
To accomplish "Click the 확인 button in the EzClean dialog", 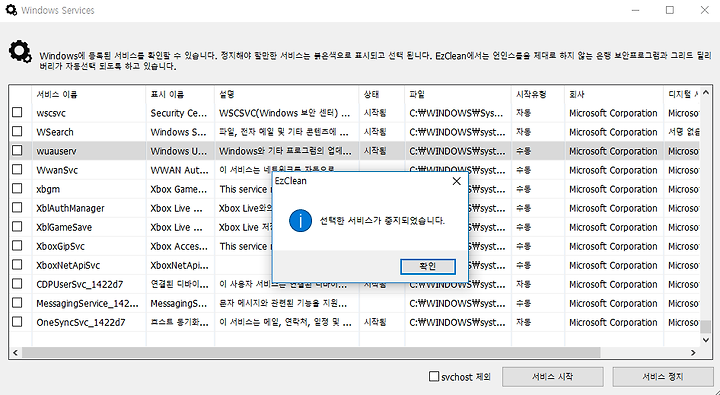I will [x=428, y=266].
